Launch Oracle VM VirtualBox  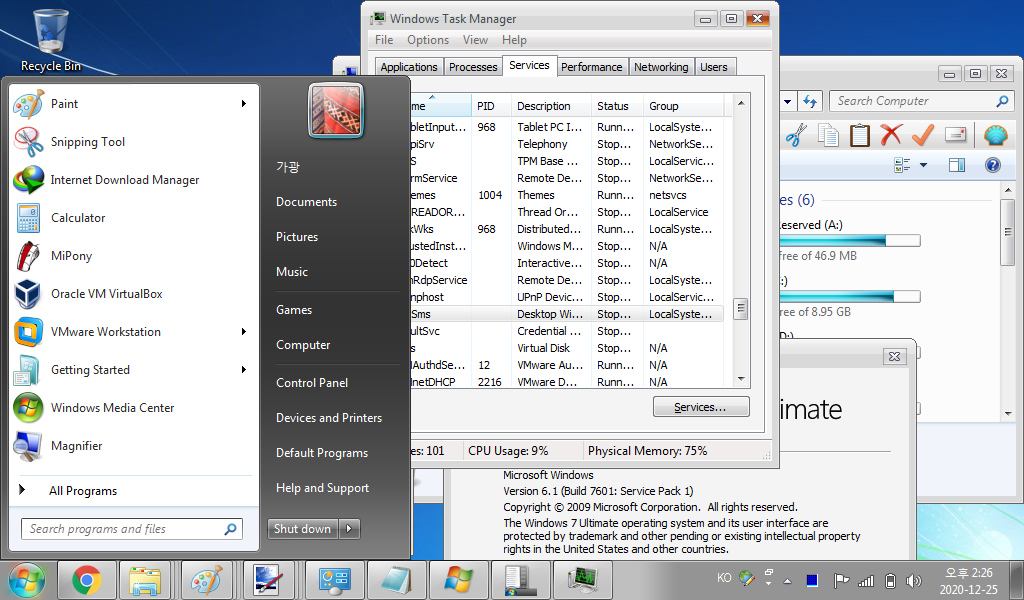pyautogui.click(x=134, y=294)
